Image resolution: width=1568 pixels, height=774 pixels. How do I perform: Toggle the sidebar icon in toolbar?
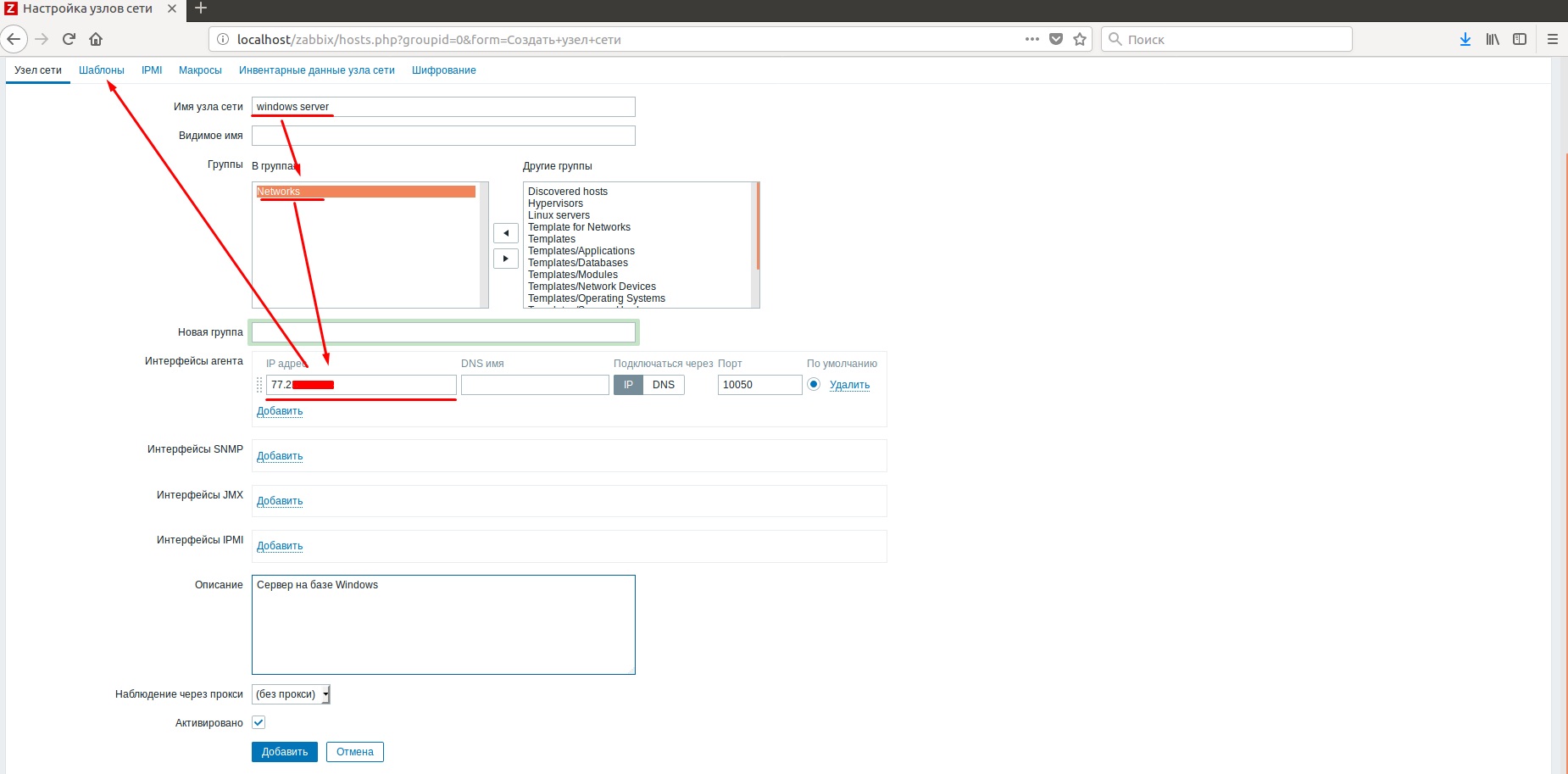[x=1520, y=39]
